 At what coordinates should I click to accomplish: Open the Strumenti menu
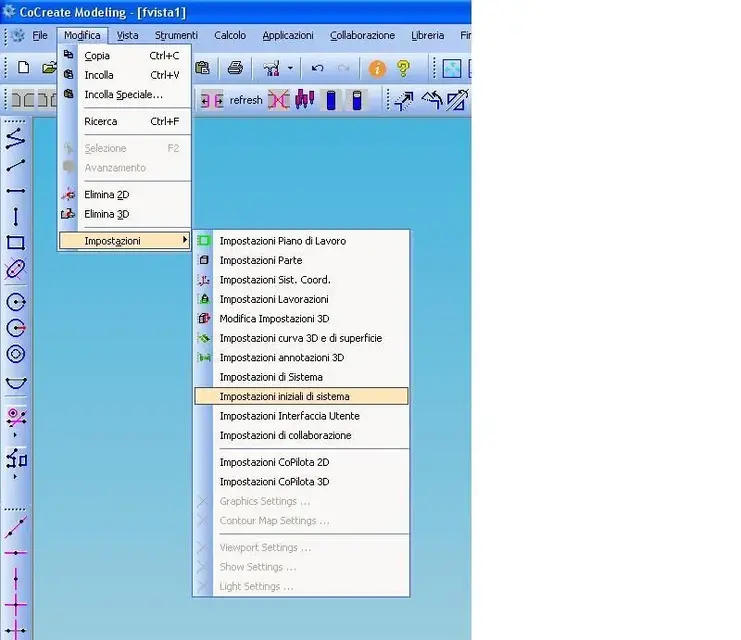click(176, 35)
